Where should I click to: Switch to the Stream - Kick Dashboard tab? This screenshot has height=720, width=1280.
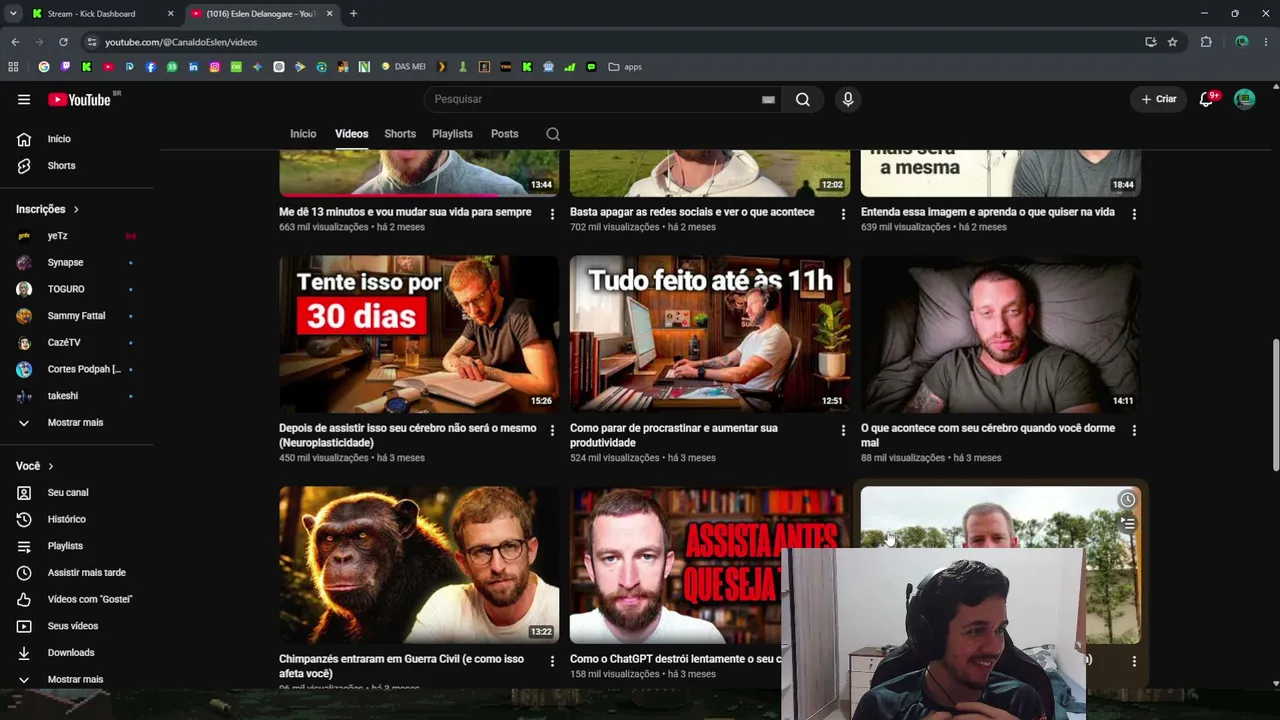pos(103,14)
